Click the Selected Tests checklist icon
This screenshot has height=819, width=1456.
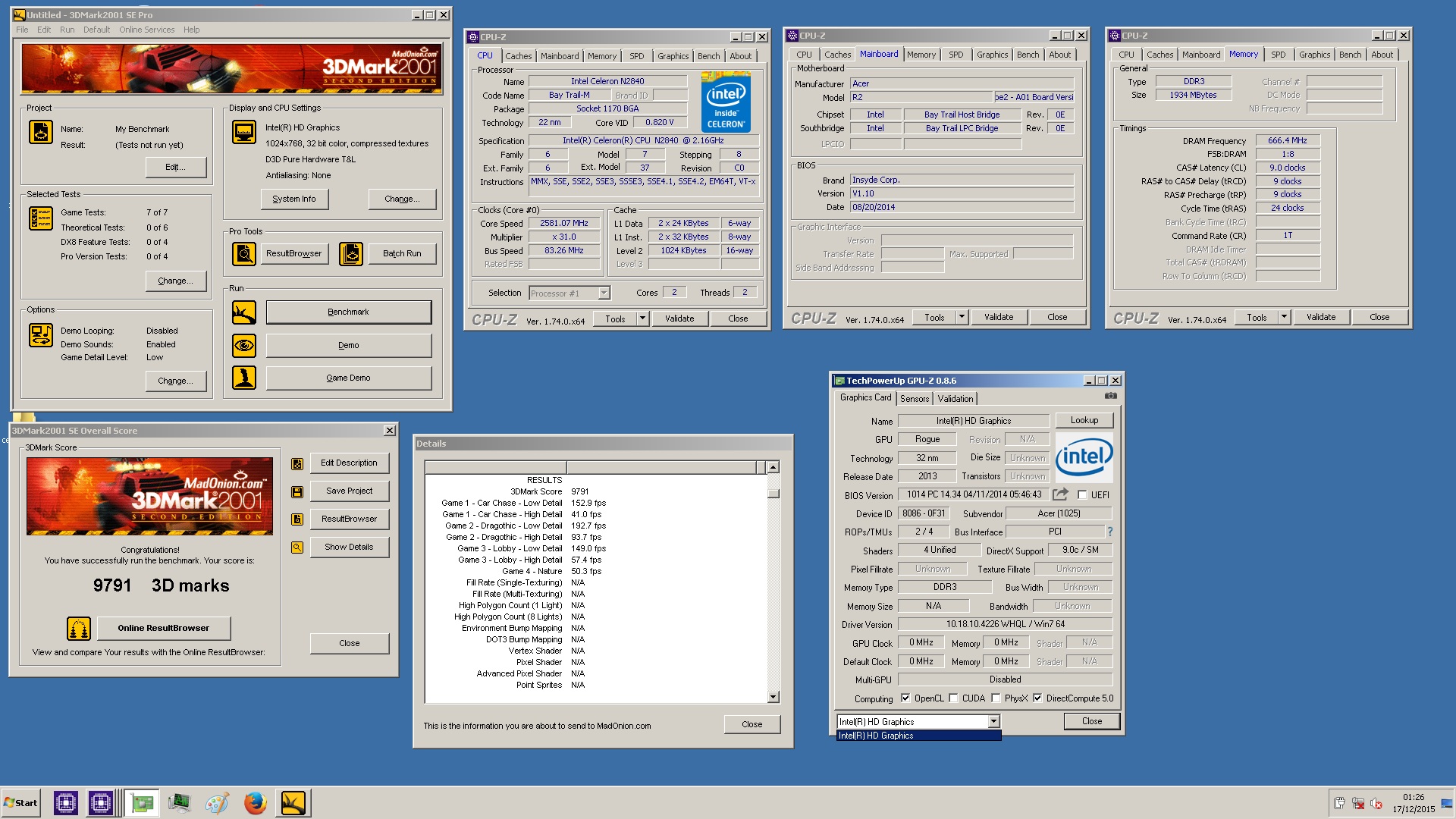(41, 218)
